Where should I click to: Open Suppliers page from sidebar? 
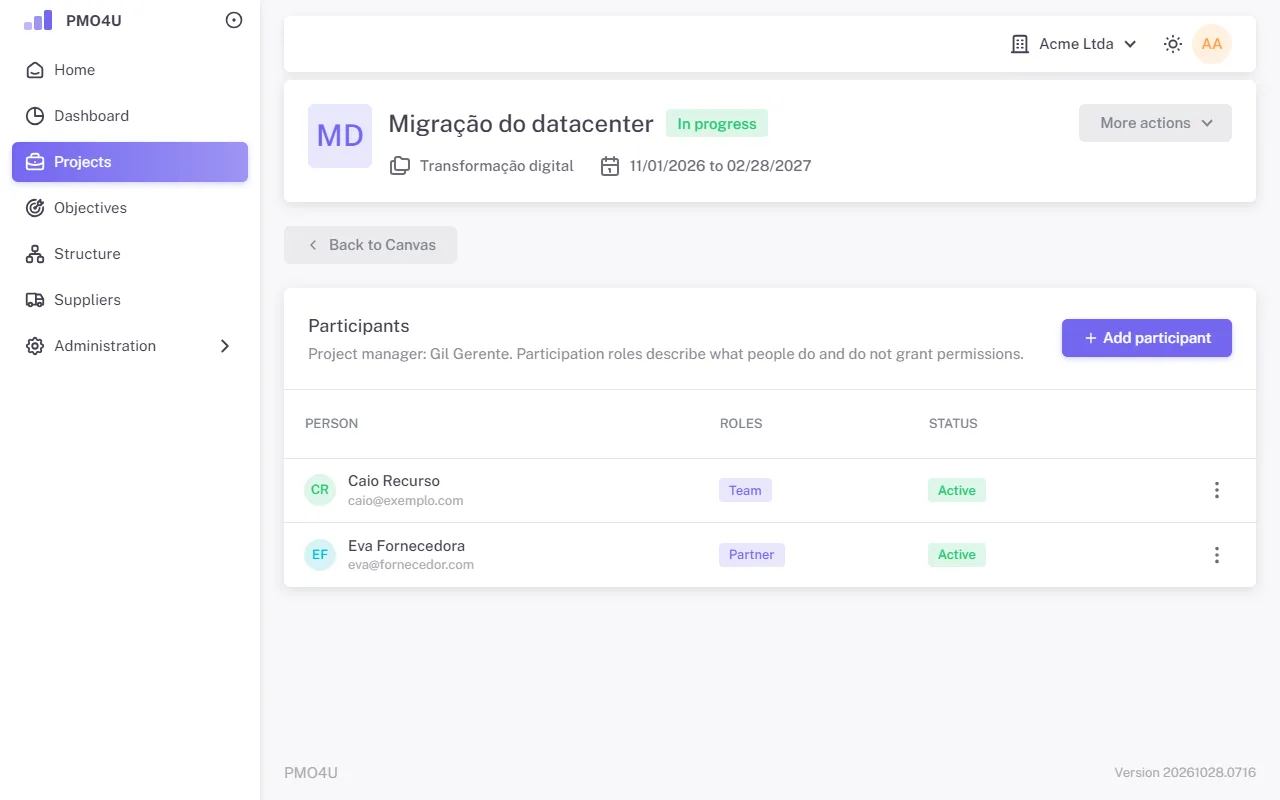[130, 300]
